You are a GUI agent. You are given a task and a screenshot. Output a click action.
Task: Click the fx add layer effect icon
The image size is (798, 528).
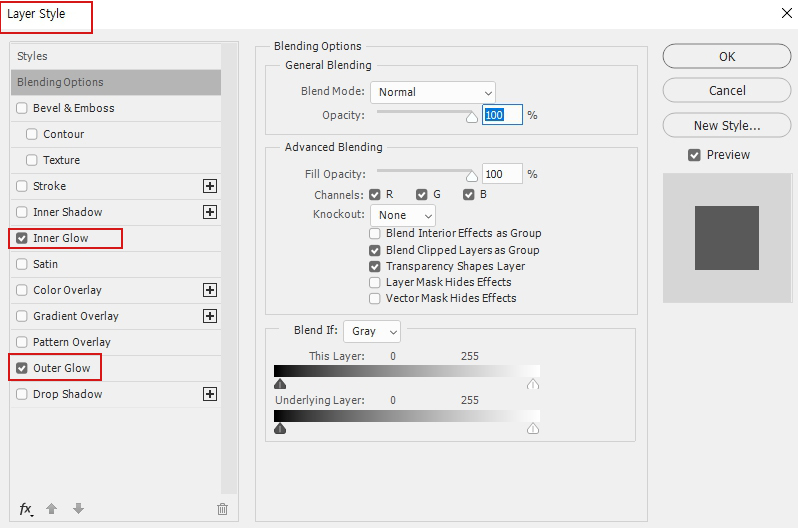point(26,509)
